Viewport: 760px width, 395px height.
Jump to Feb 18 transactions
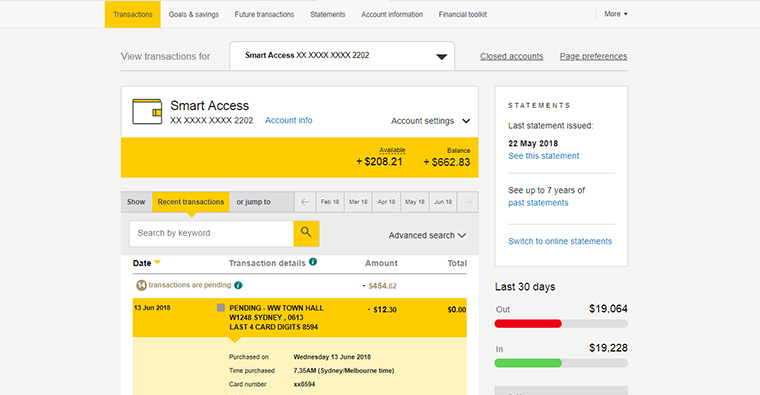click(x=330, y=202)
